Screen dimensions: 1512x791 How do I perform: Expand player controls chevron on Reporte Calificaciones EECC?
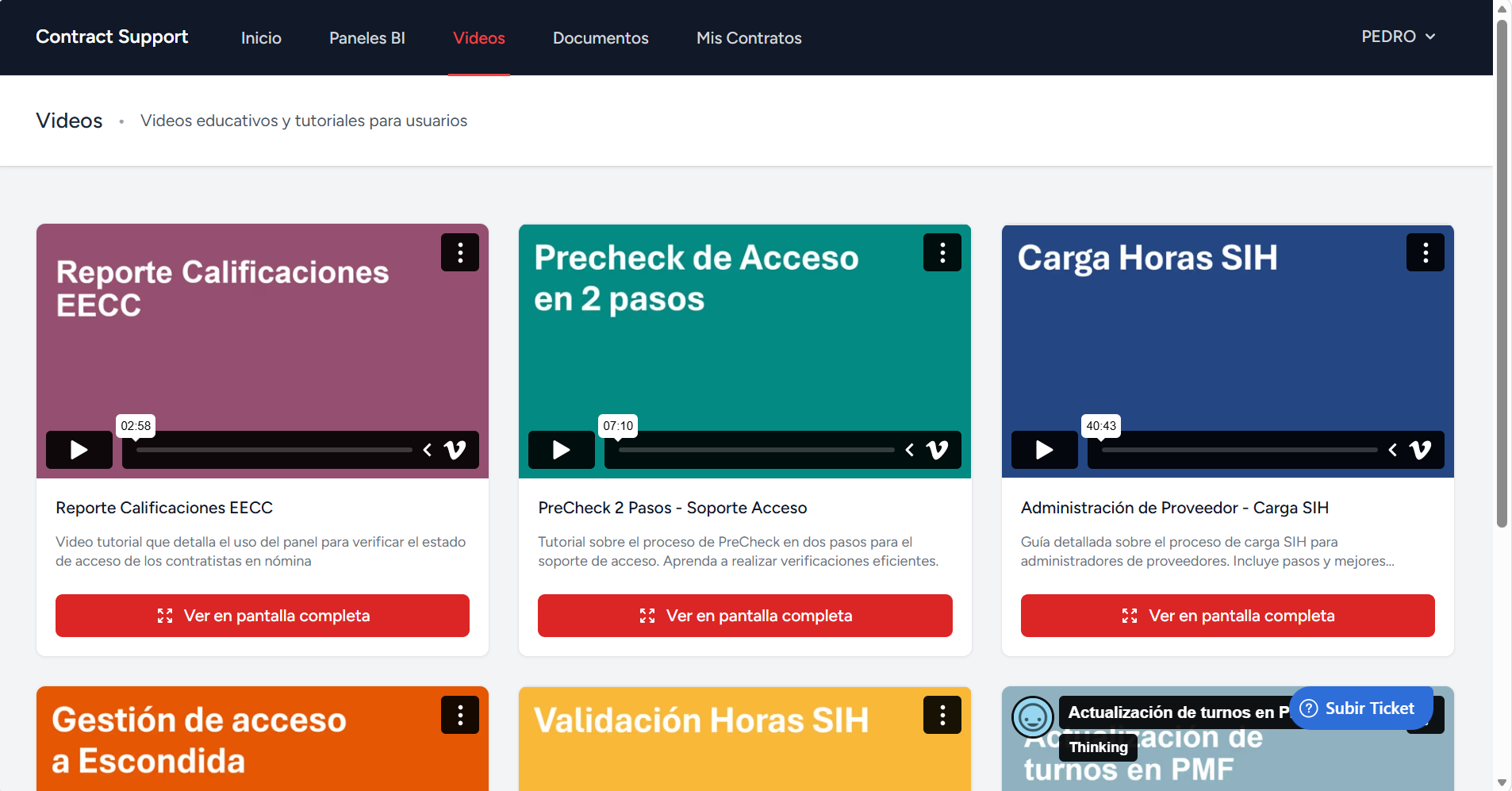(x=428, y=450)
